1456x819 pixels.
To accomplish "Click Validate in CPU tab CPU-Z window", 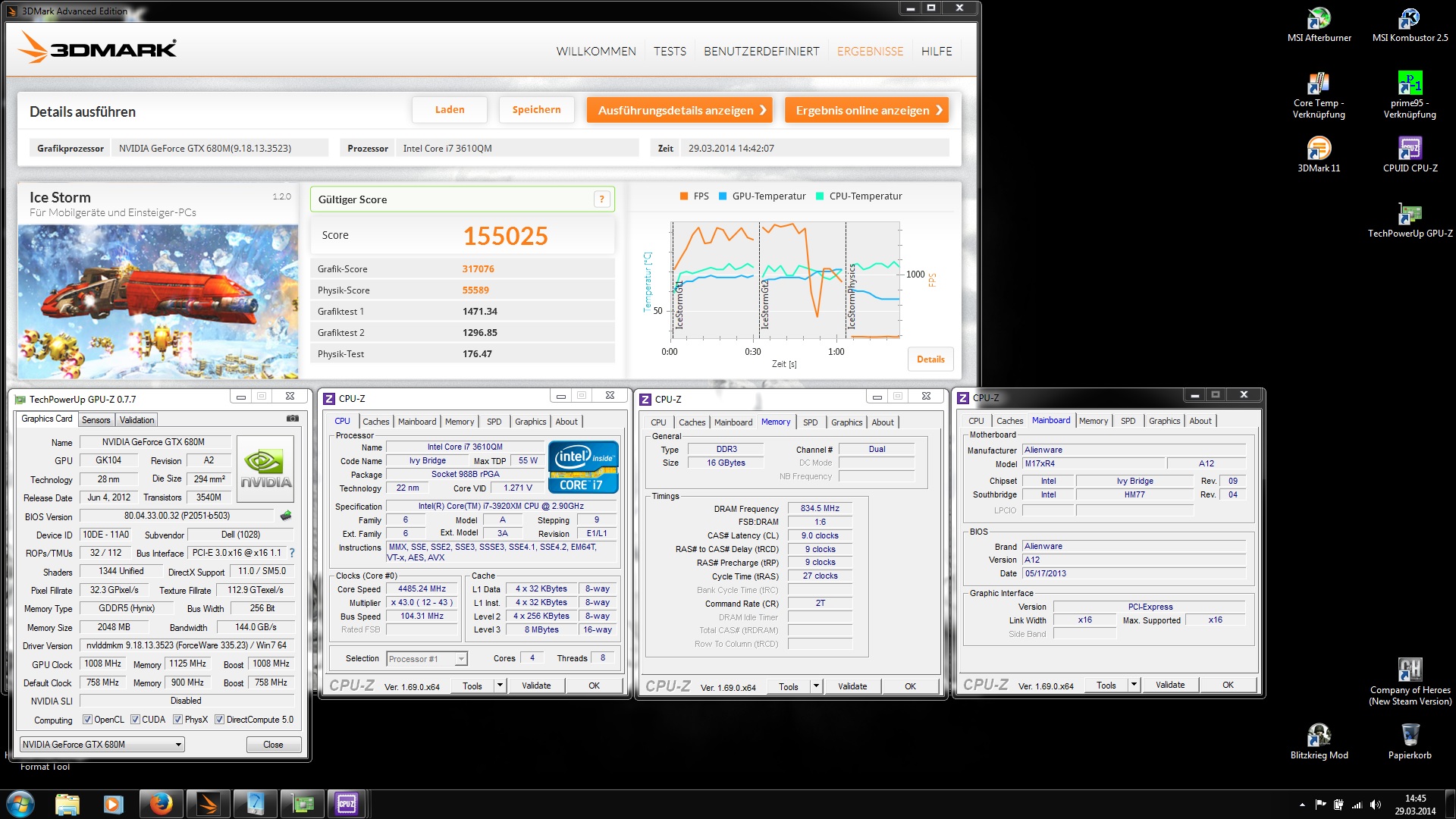I will [536, 686].
